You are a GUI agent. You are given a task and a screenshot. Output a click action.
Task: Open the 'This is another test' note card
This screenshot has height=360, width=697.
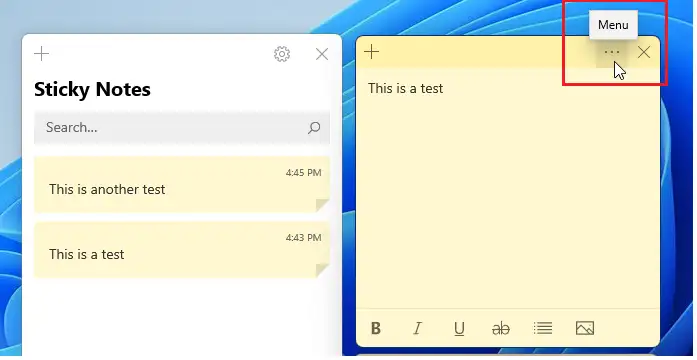pyautogui.click(x=182, y=184)
